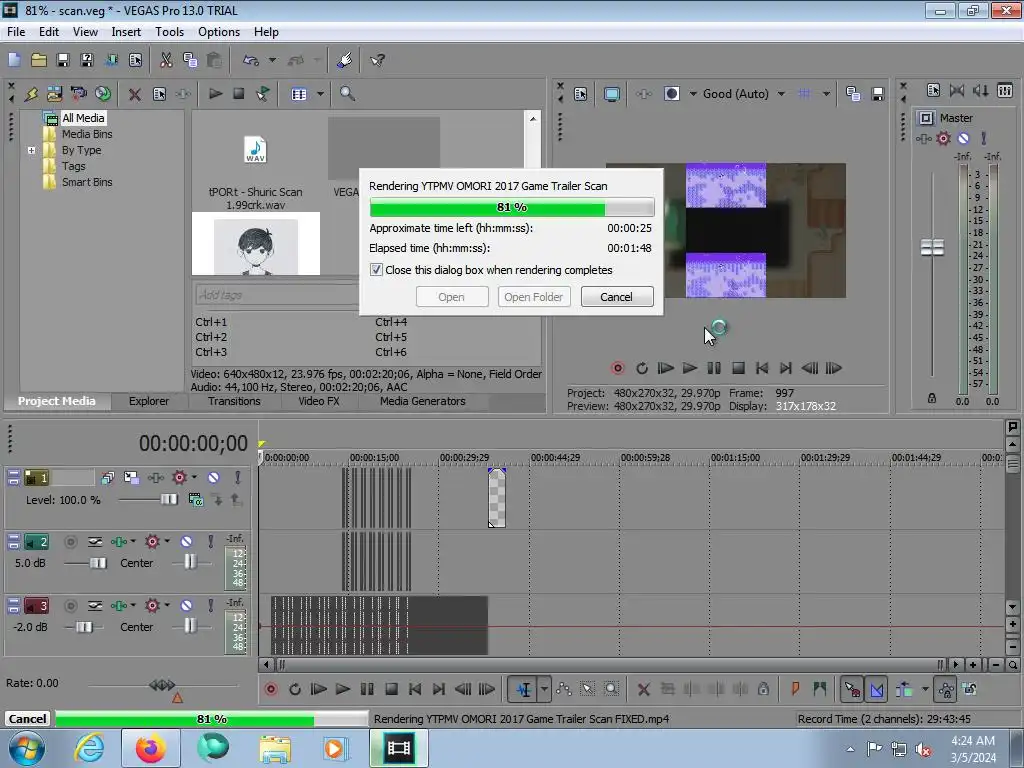1024x768 pixels.
Task: Click the Insert Marker orange flag icon
Action: (795, 689)
